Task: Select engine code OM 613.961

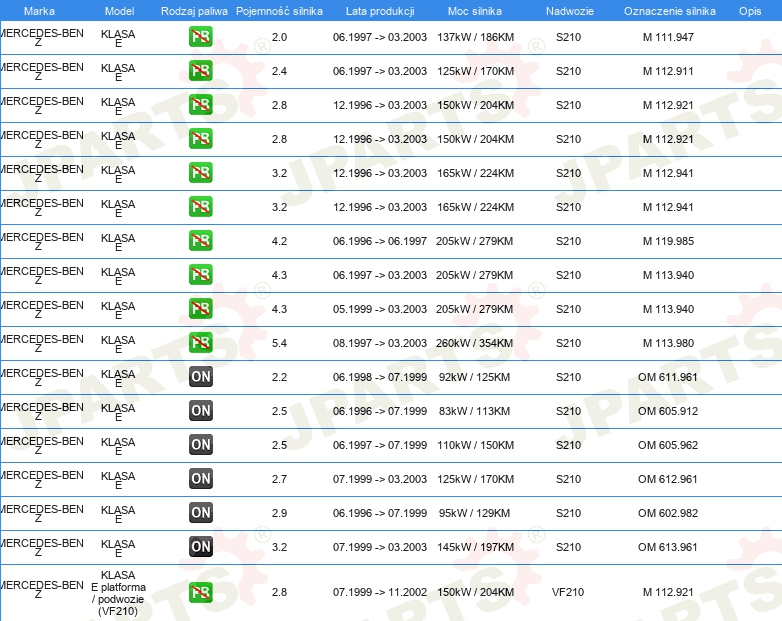Action: (668, 546)
